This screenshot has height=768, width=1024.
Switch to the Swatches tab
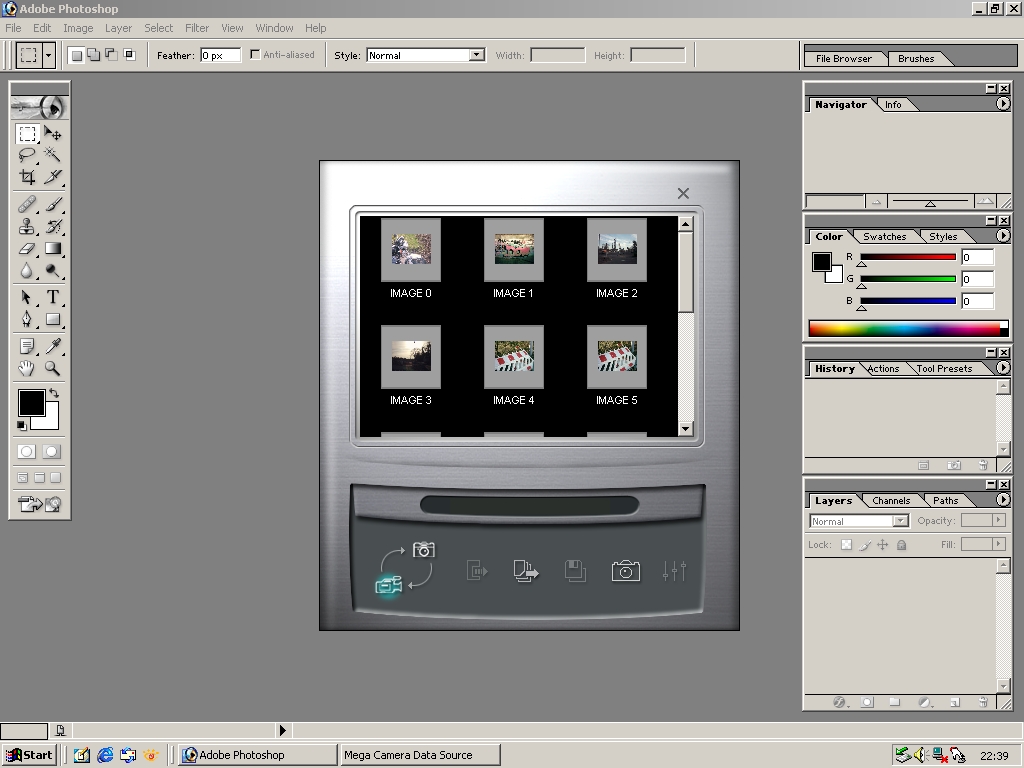(884, 236)
